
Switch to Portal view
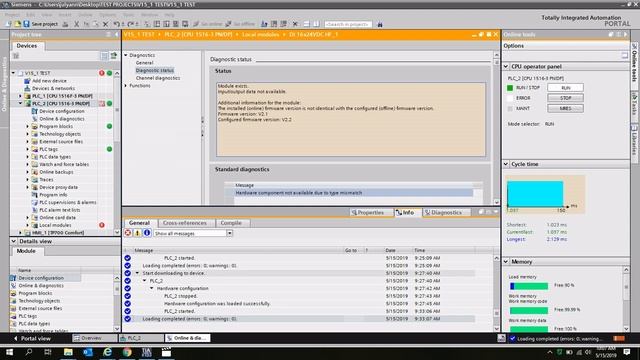(32, 338)
